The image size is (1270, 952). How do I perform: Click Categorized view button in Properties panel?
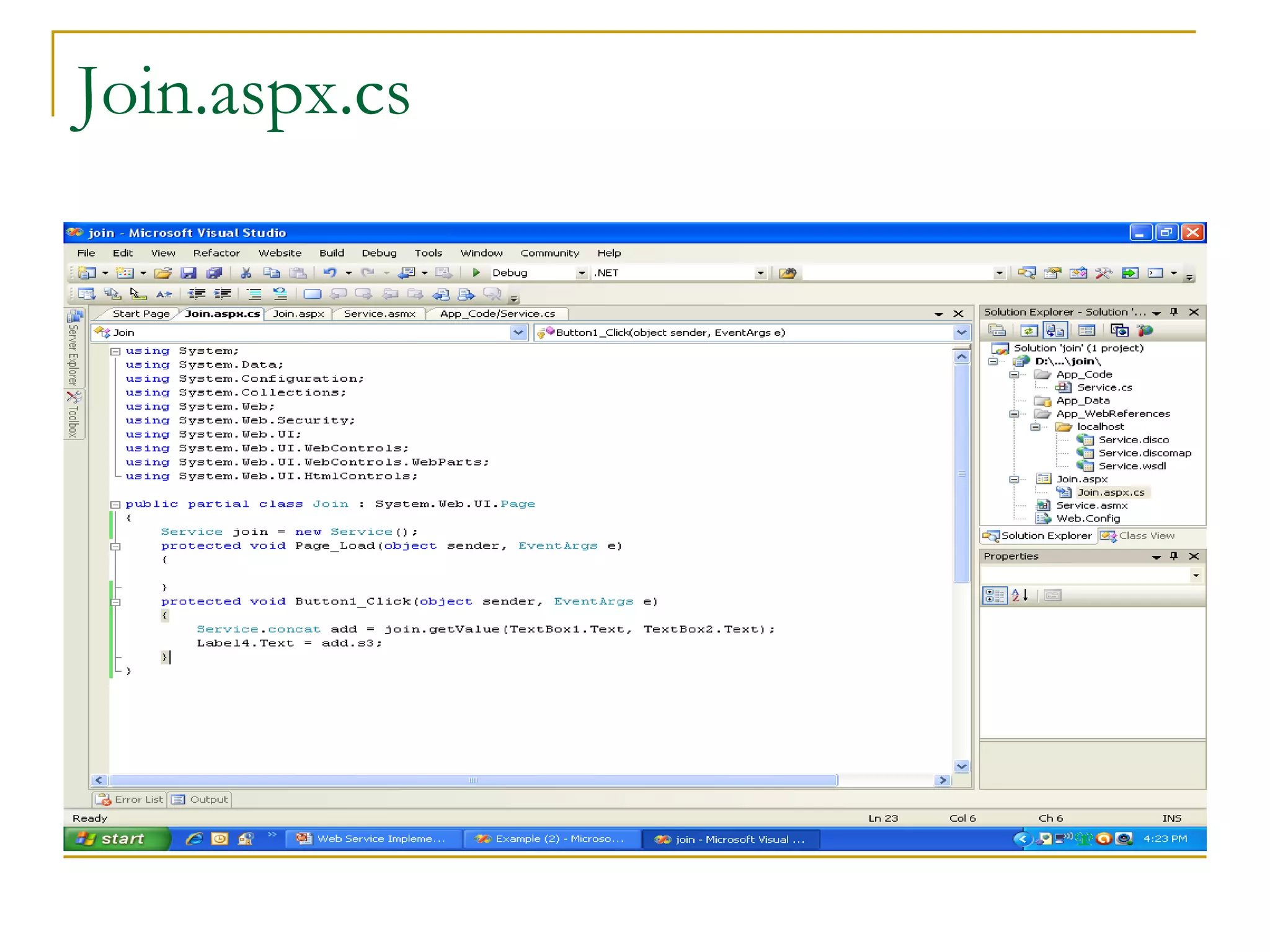pyautogui.click(x=995, y=596)
